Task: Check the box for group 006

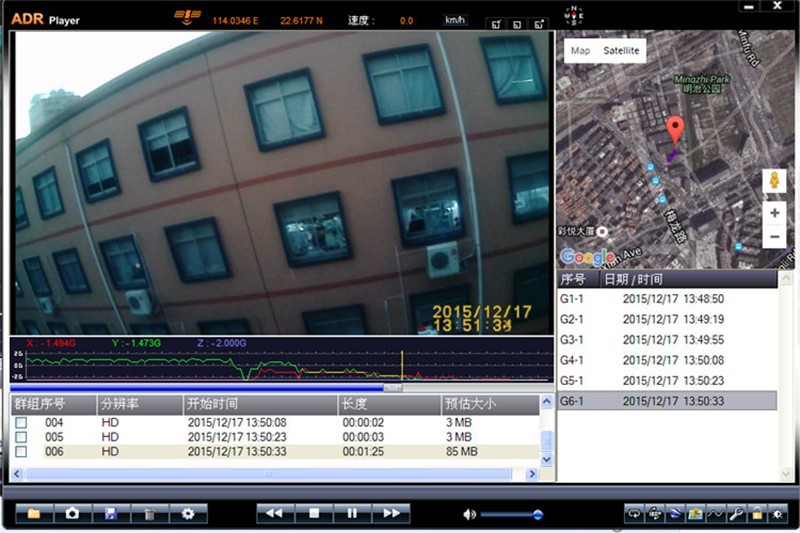Action: point(21,451)
